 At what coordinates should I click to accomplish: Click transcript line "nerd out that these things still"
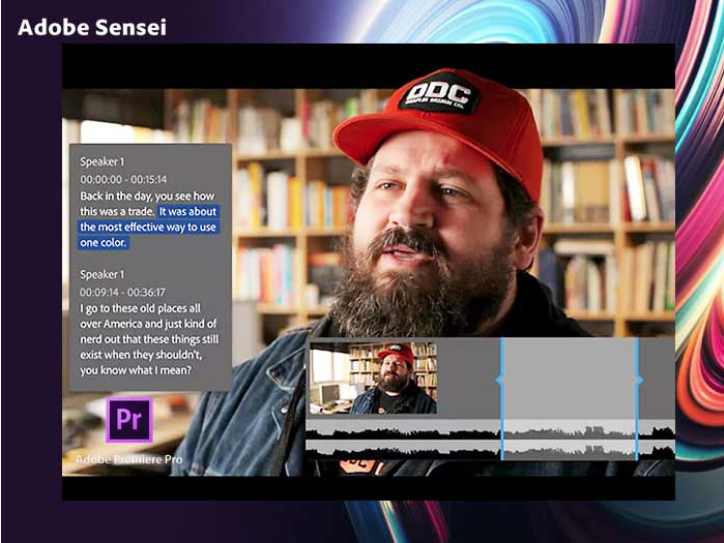[x=149, y=339]
